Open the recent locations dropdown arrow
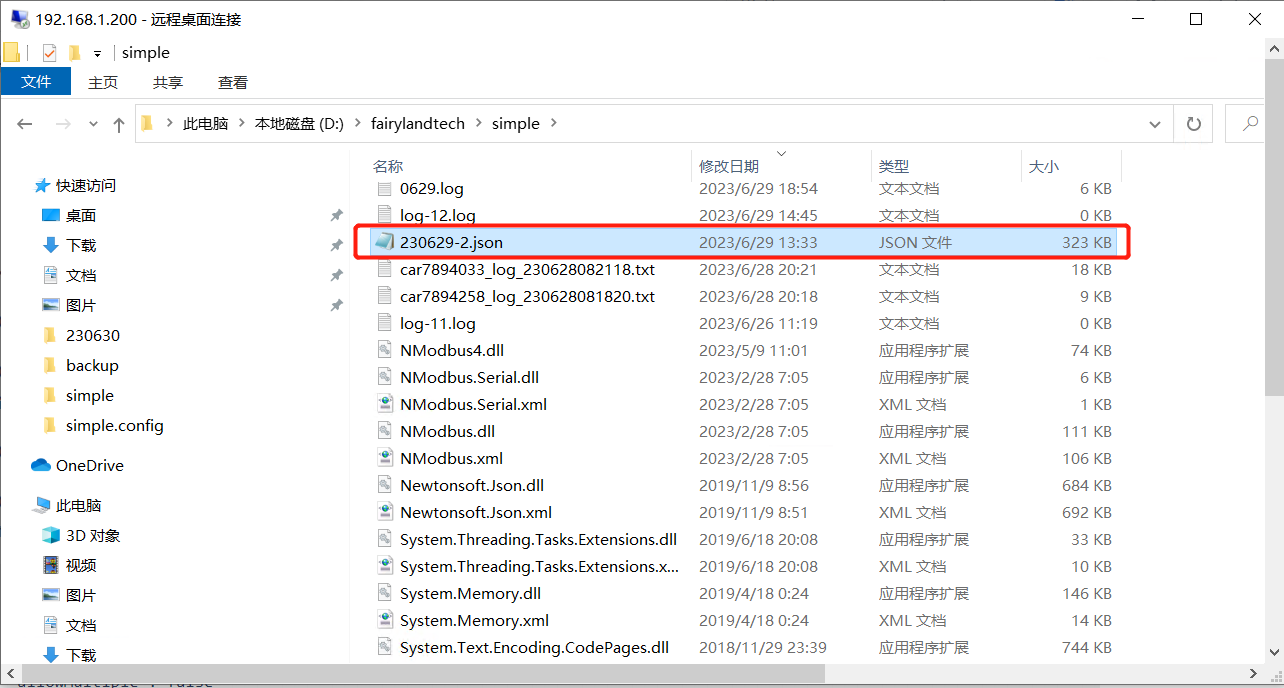This screenshot has width=1284, height=688. tap(94, 124)
